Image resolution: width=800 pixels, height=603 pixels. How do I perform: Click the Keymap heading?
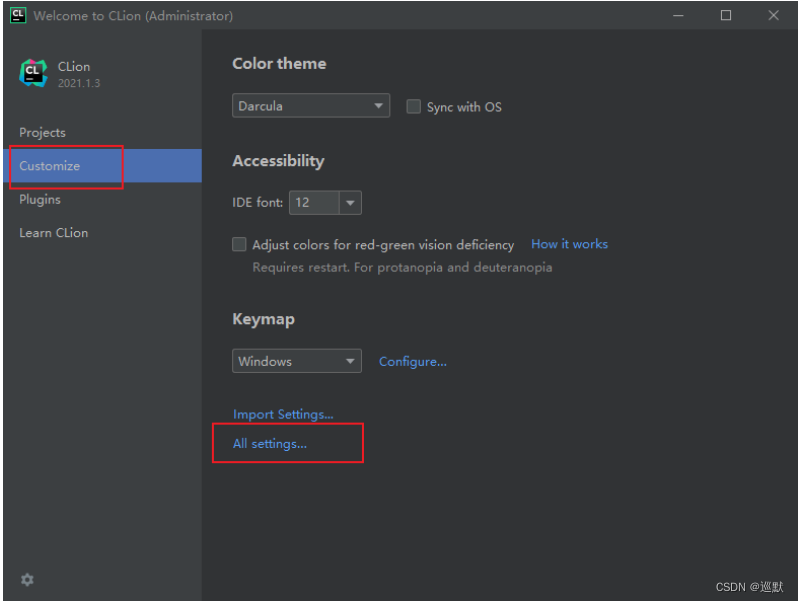click(x=263, y=319)
